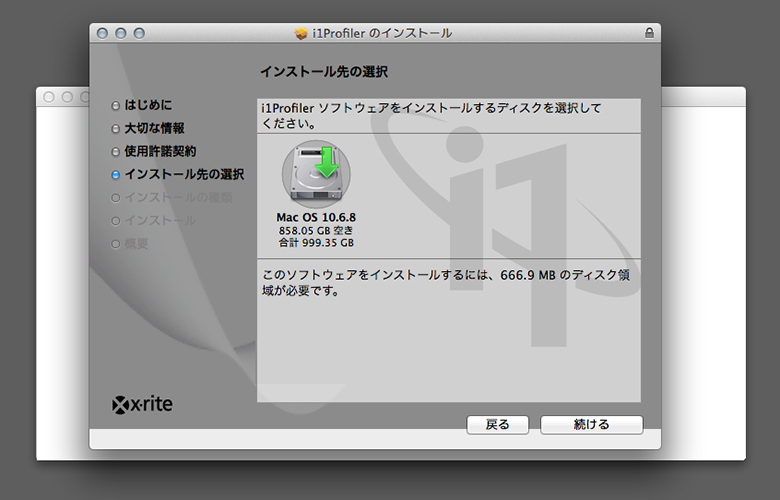The height and width of the screenshot is (500, 780).
Task: Open the 使用許諾契約 step in the sidebar
Action: pyautogui.click(x=160, y=151)
